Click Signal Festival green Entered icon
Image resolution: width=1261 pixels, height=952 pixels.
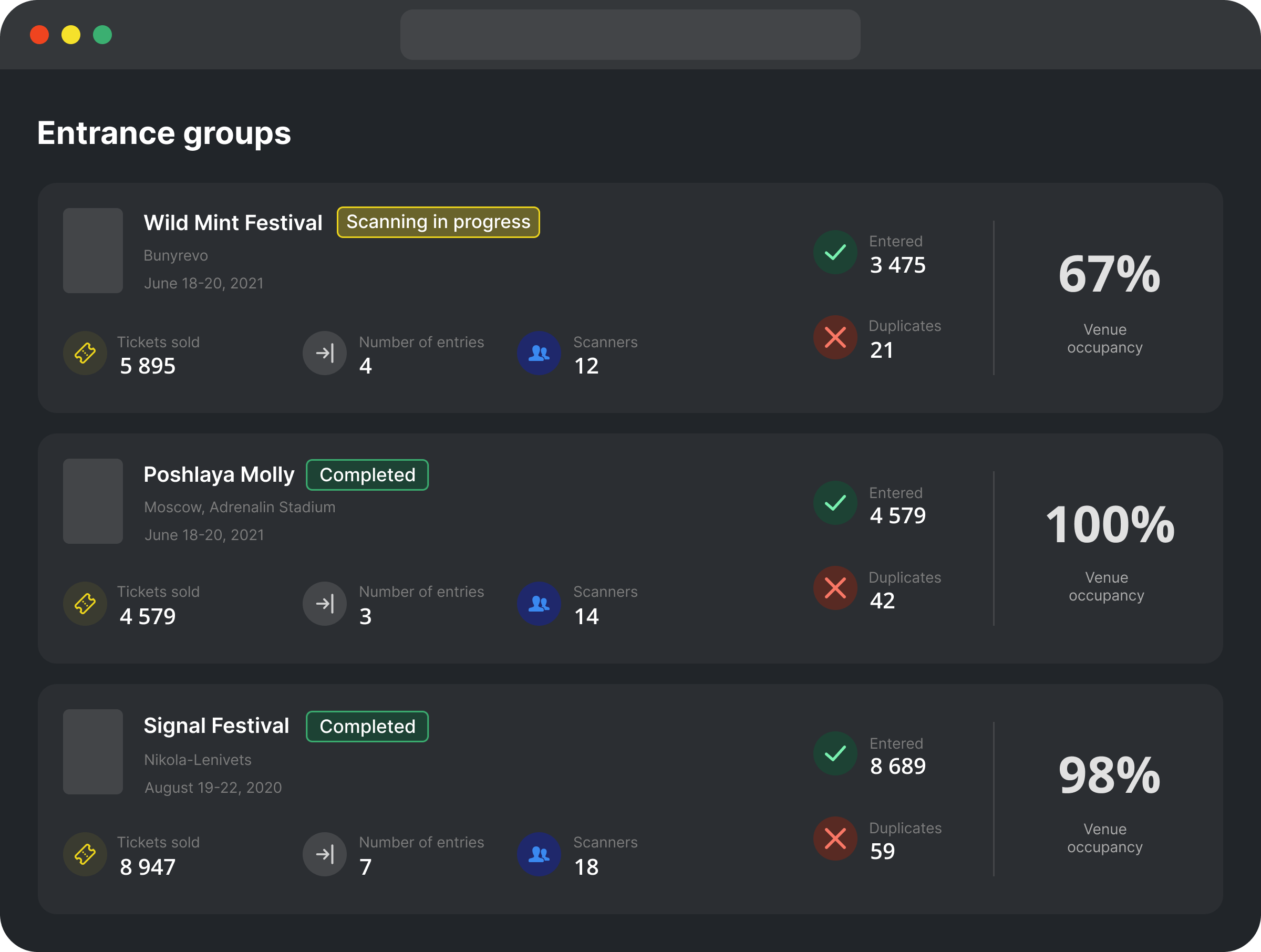(x=835, y=753)
